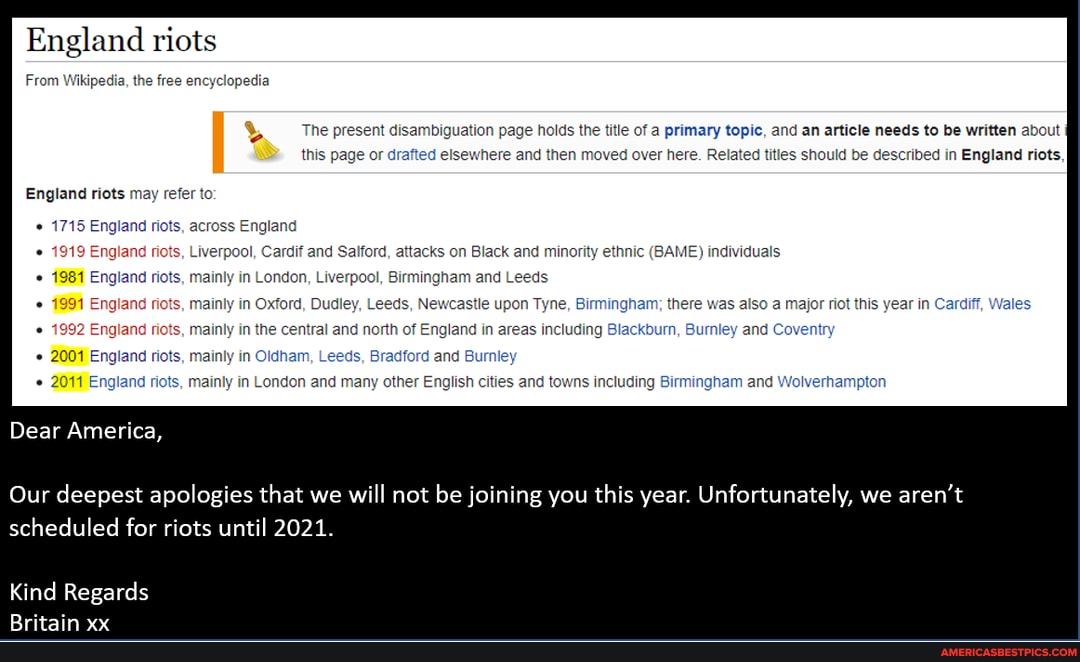Image resolution: width=1080 pixels, height=662 pixels.
Task: Open Burnley link in the 2001 entry
Action: [x=490, y=356]
